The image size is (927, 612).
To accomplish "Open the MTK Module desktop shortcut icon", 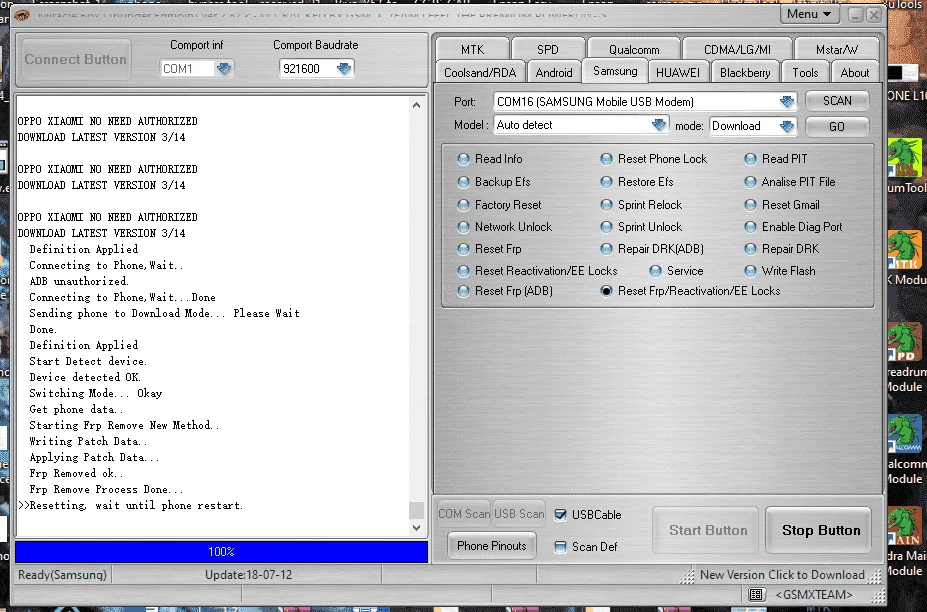I will point(905,250).
